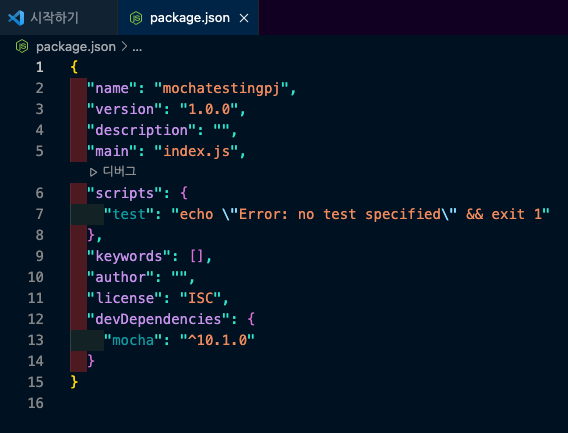This screenshot has width=568, height=433.
Task: Switch to the 시작하기 tab
Action: click(x=59, y=17)
